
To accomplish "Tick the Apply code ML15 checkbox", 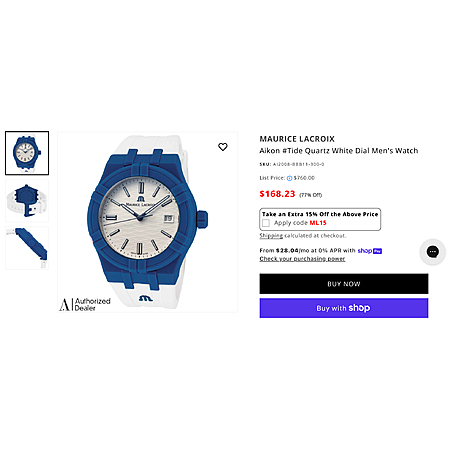I will [266, 223].
